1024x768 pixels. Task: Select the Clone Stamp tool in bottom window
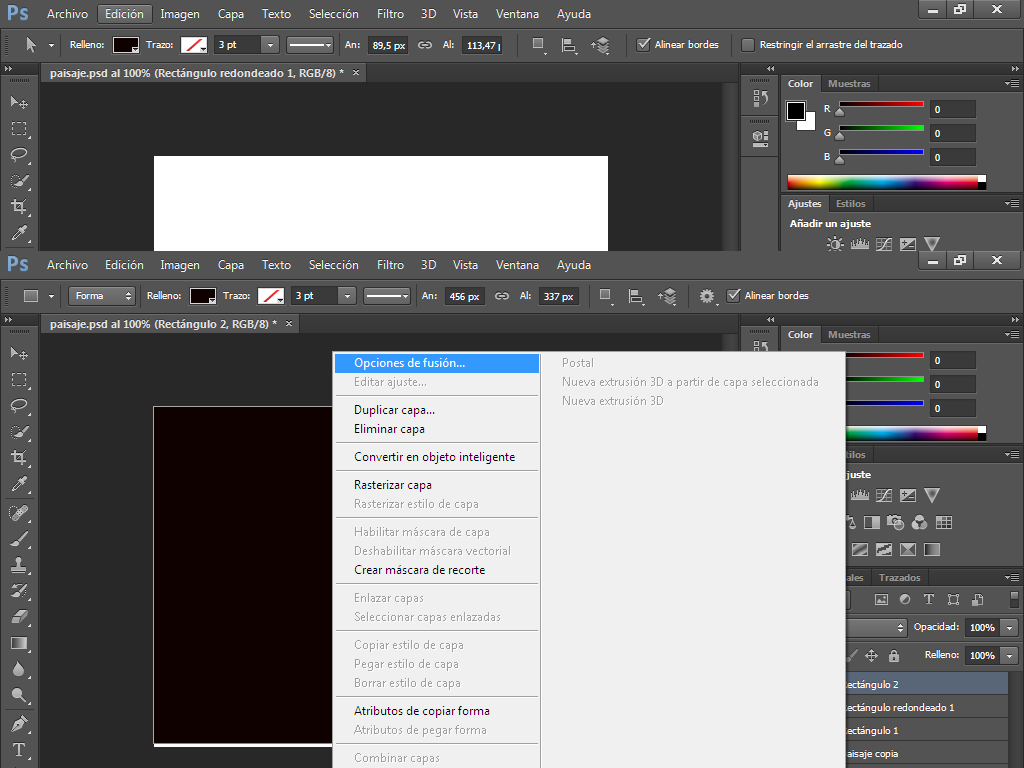19,566
